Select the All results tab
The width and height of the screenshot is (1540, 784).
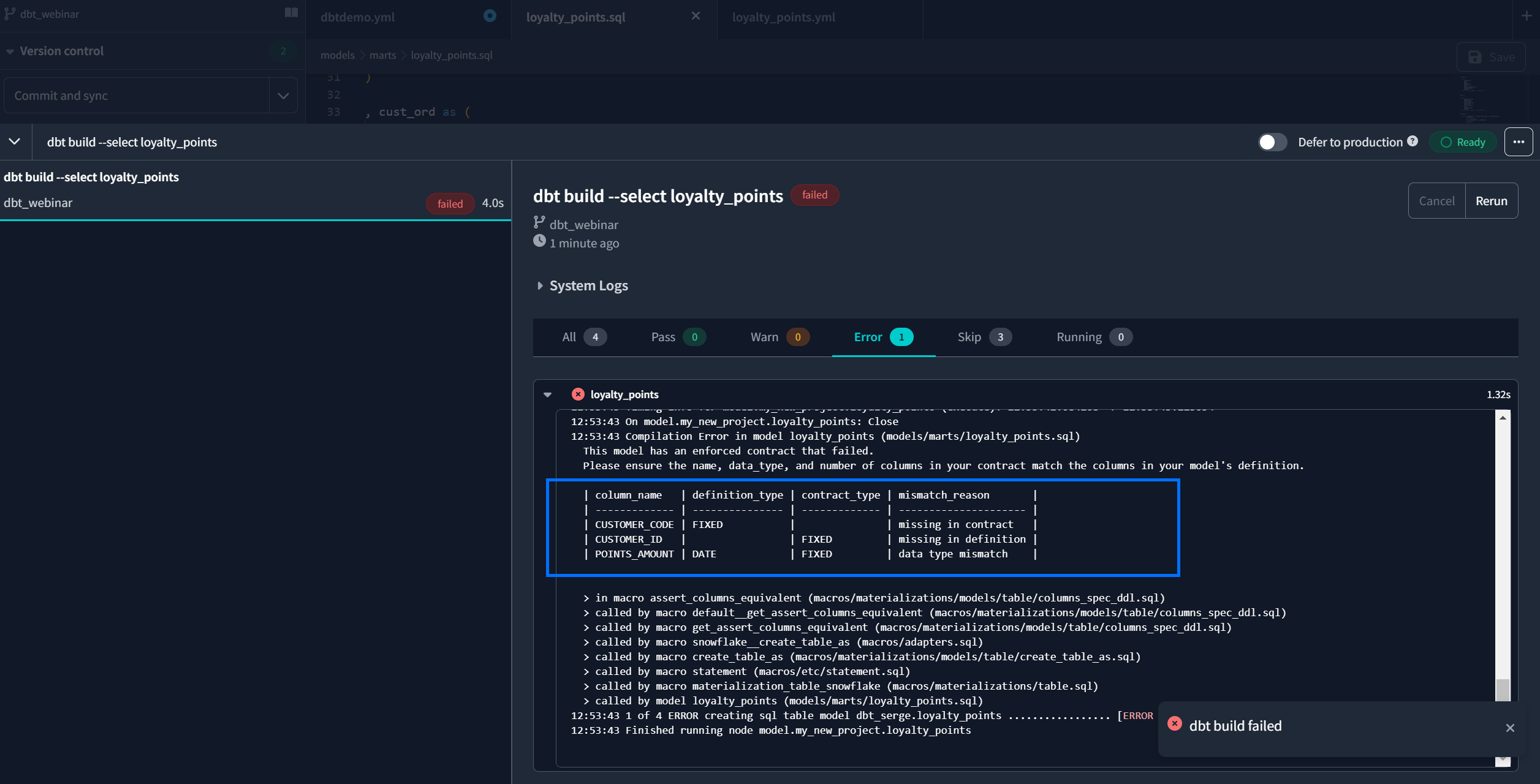(583, 337)
